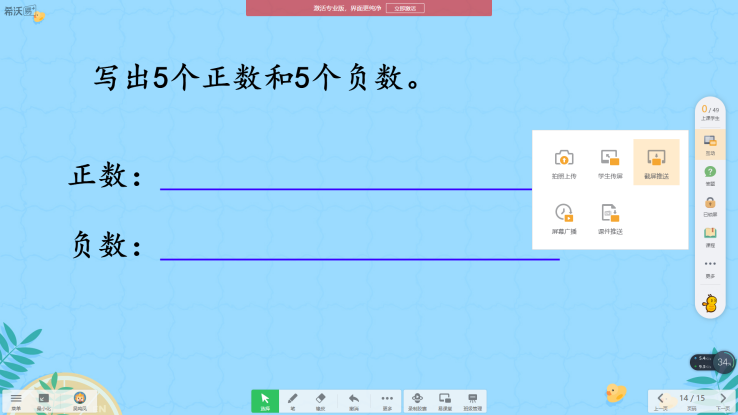Activate the Select (选择) arrow tool
Screen dimensions: 738x415
click(265, 401)
